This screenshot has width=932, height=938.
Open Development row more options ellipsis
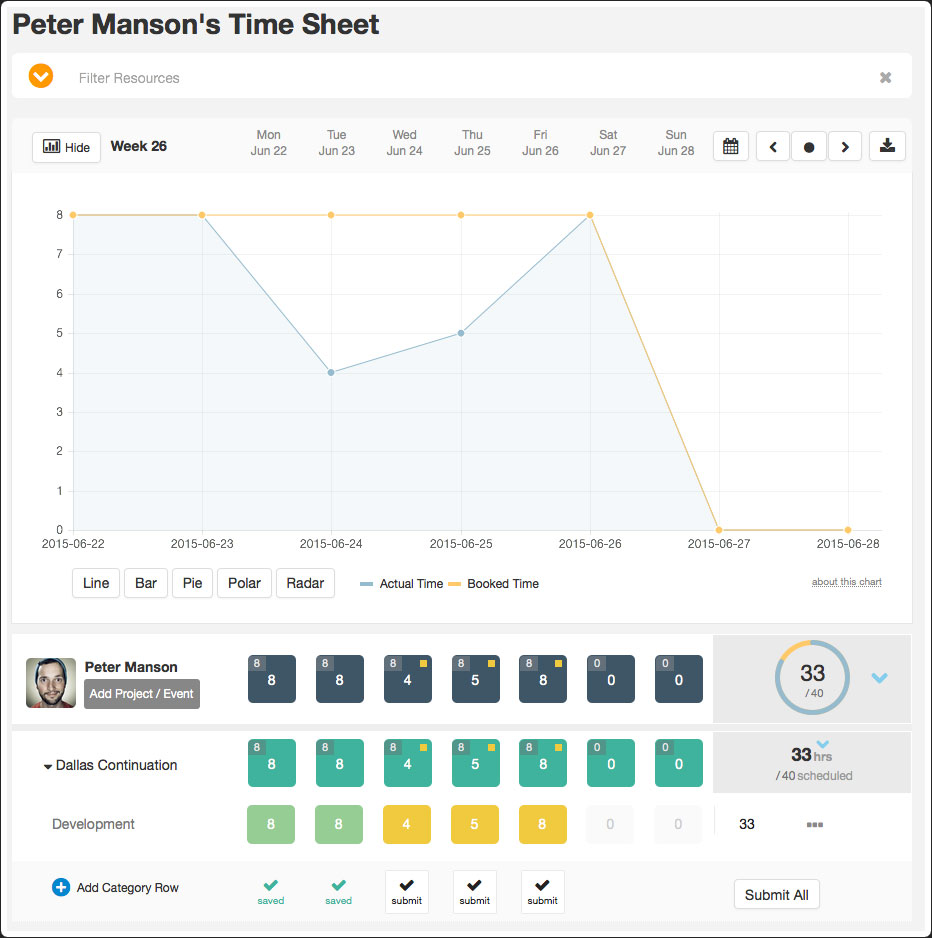pyautogui.click(x=815, y=824)
